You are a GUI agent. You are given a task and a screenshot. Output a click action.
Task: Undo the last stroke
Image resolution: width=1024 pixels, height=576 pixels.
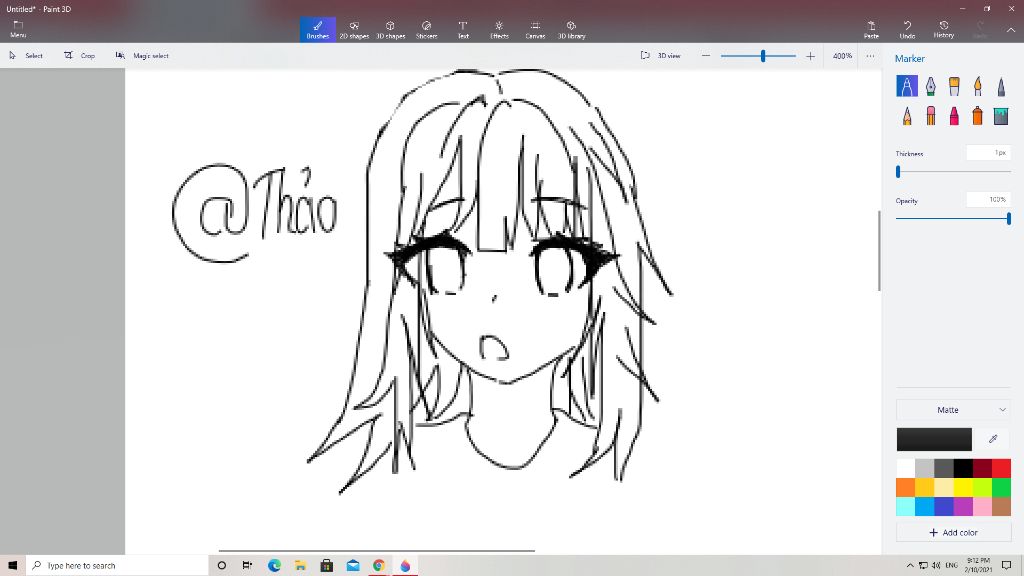[x=907, y=29]
